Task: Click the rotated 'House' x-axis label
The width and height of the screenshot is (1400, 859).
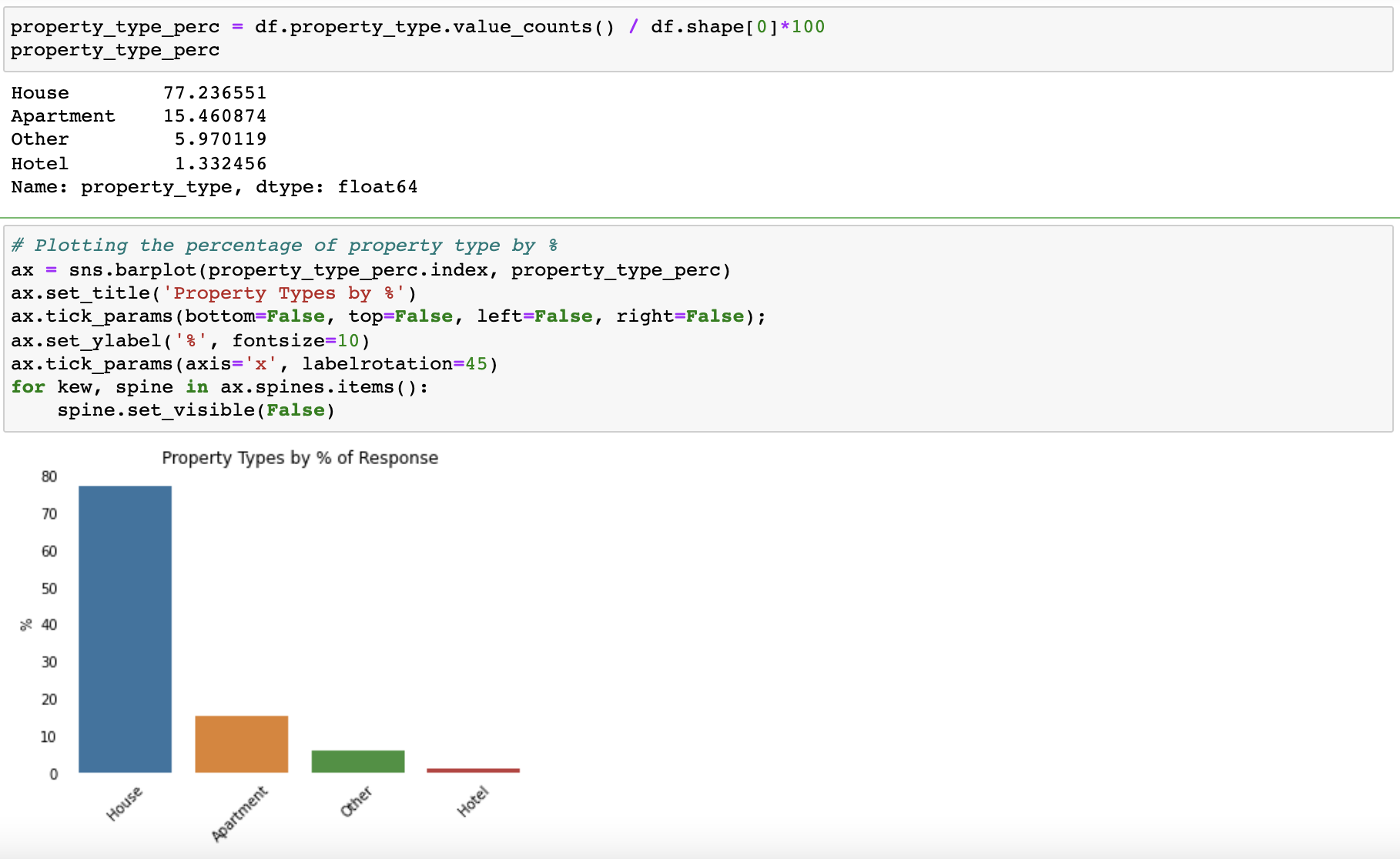Action: click(x=125, y=804)
